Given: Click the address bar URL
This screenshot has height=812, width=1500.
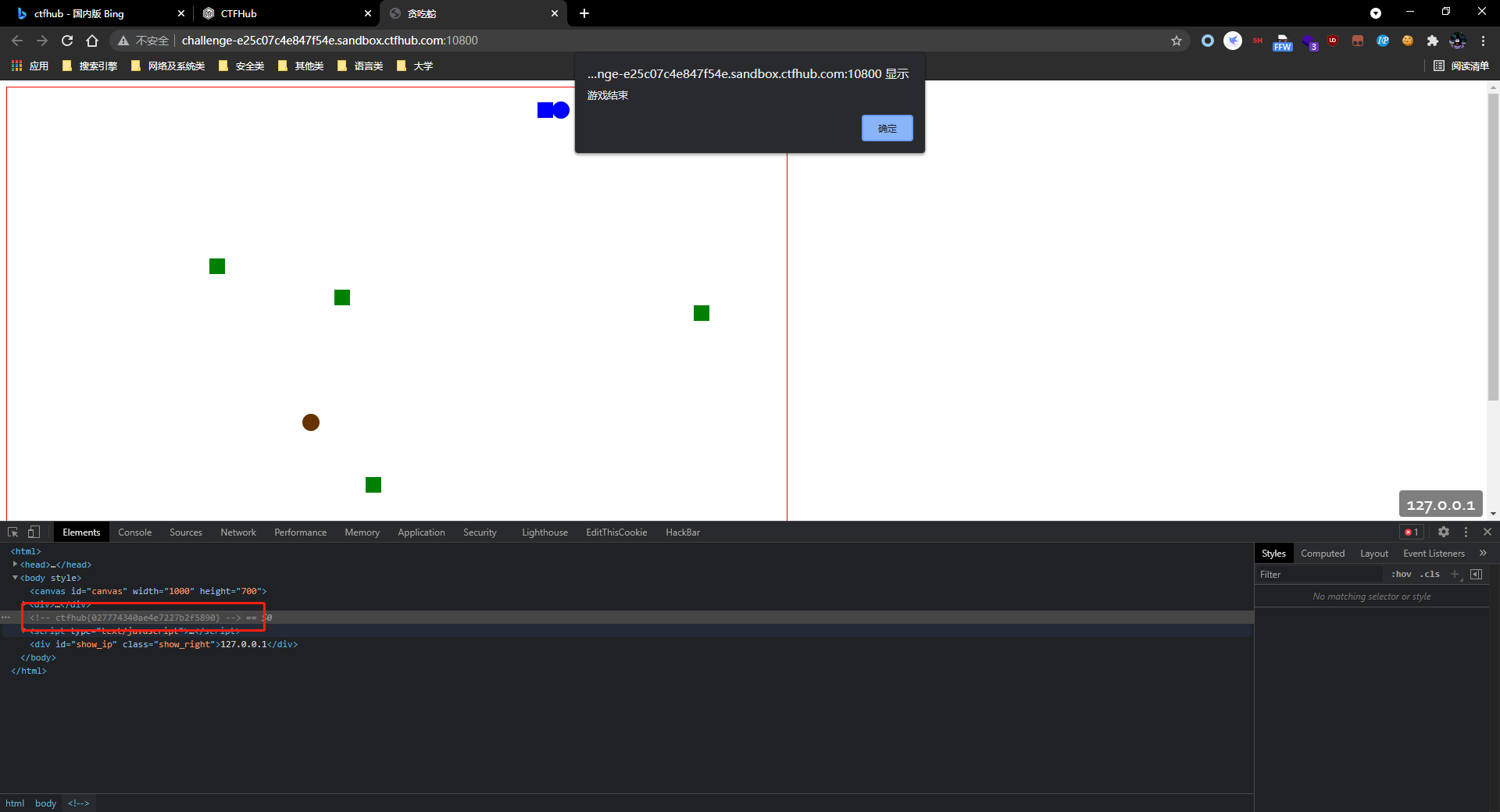Looking at the screenshot, I should coord(330,41).
